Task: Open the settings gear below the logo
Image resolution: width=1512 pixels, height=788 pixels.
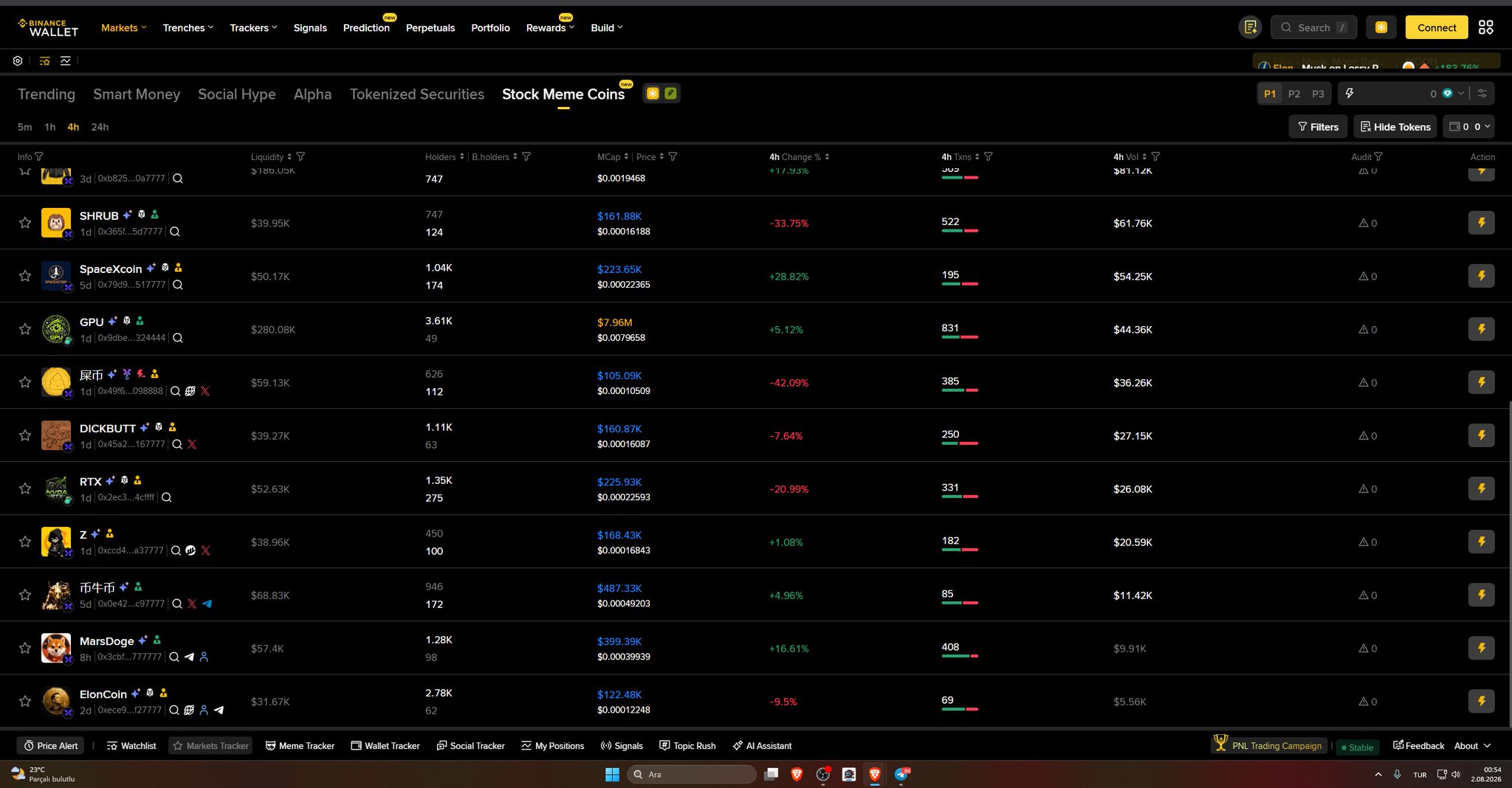Action: (x=18, y=61)
